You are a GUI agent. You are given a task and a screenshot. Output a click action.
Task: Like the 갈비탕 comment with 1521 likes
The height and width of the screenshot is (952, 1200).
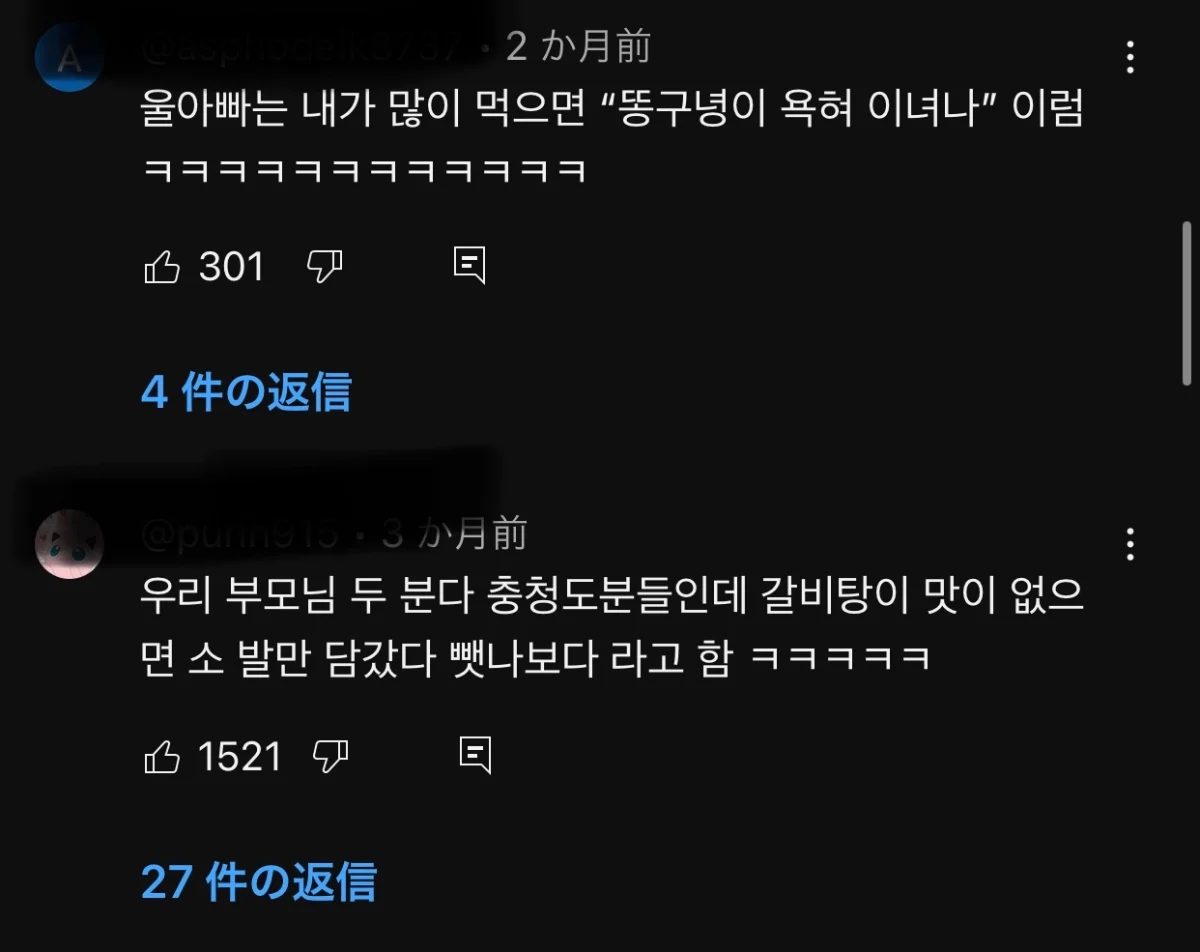pyautogui.click(x=162, y=757)
